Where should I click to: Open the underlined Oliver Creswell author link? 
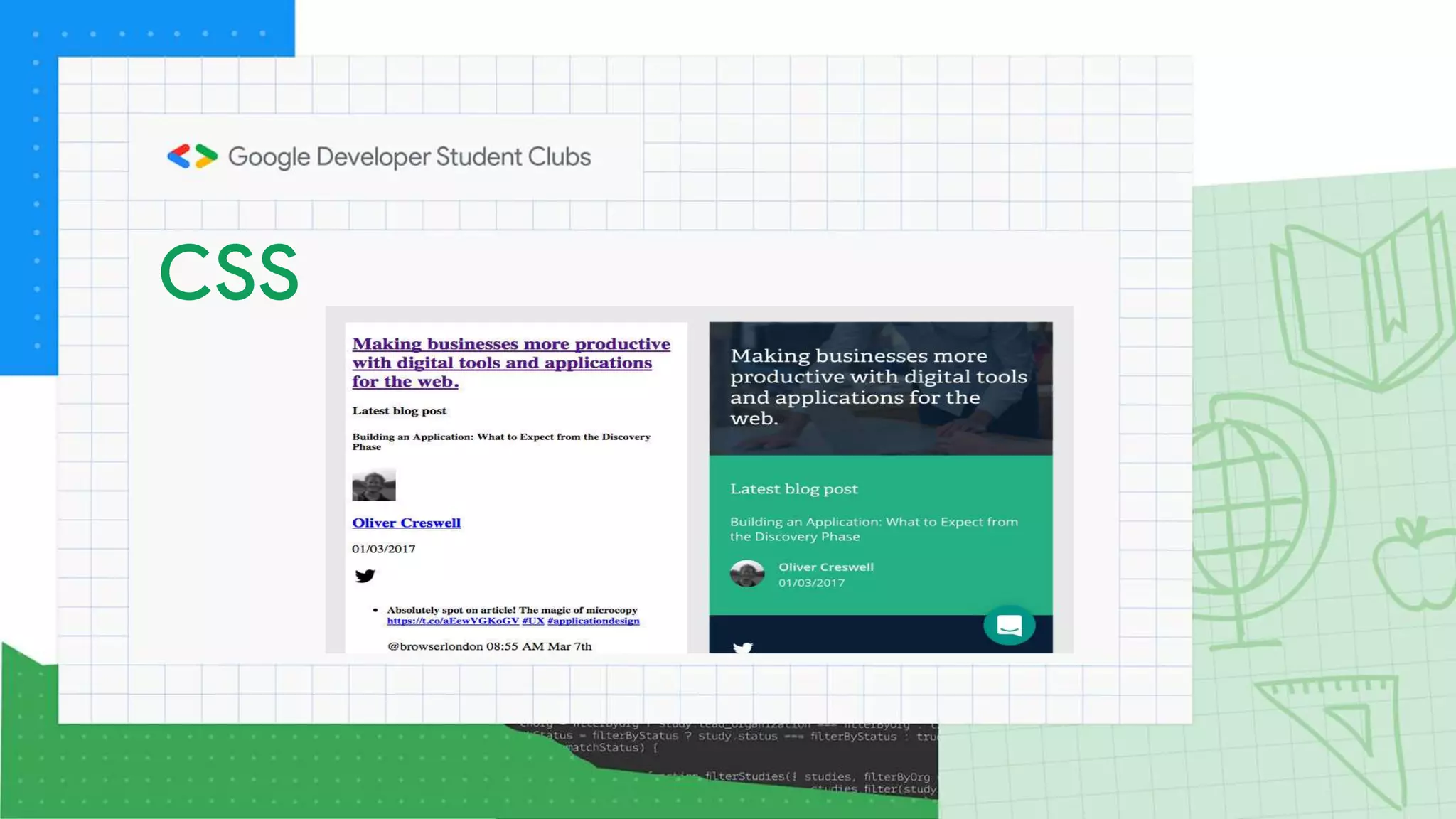pyautogui.click(x=406, y=523)
